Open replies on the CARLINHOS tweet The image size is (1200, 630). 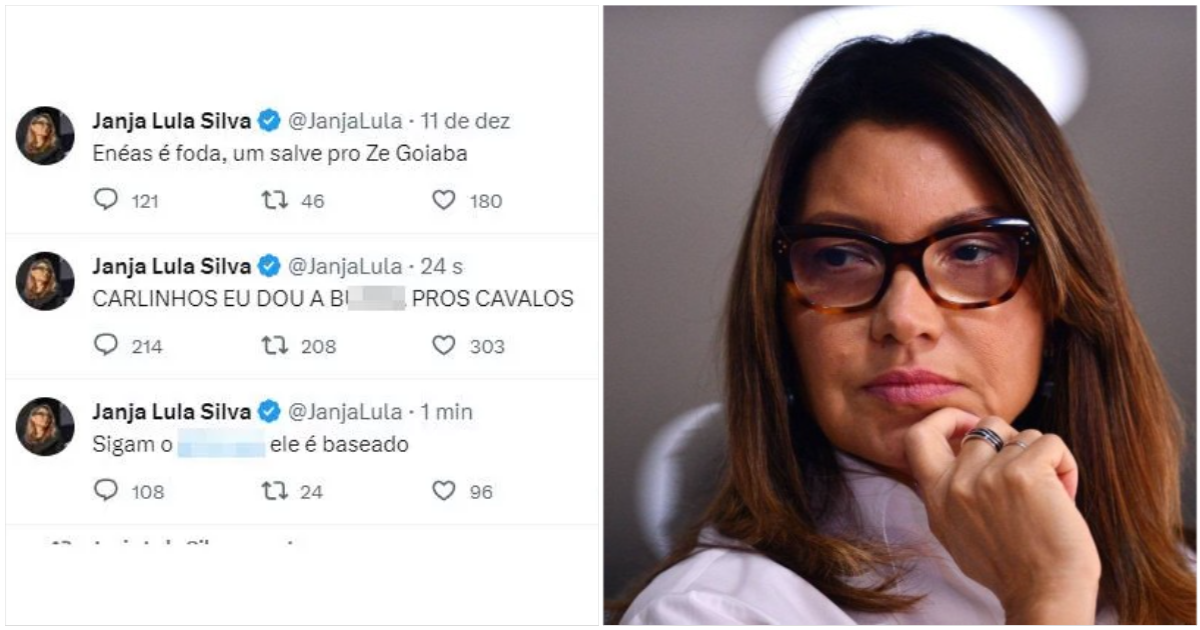[106, 345]
